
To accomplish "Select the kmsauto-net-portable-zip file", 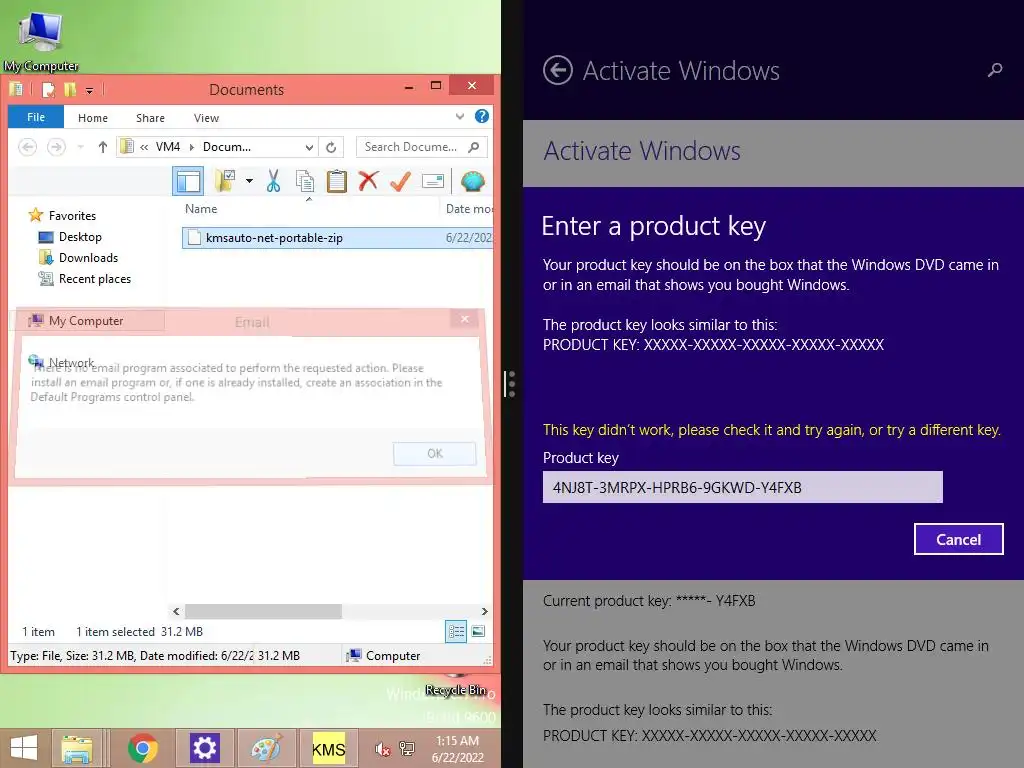I will pyautogui.click(x=338, y=238).
